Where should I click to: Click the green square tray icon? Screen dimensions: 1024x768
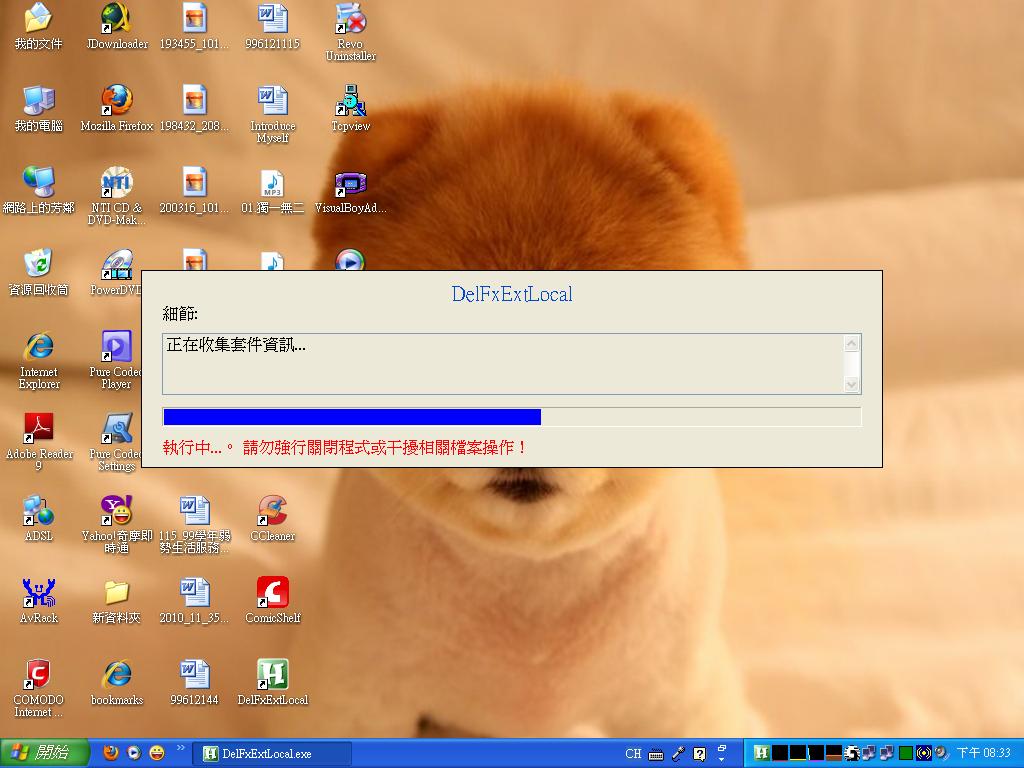click(x=905, y=753)
